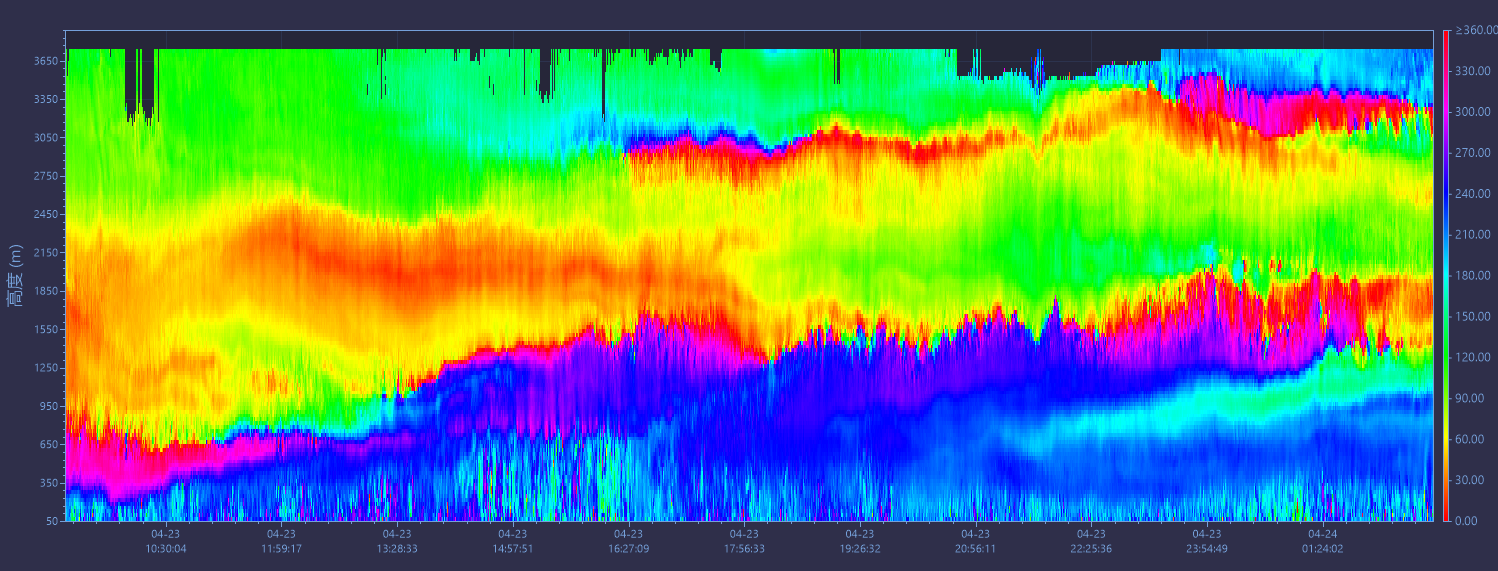
Task: Click the 04-23 14:57:51 time label
Action: (x=512, y=541)
